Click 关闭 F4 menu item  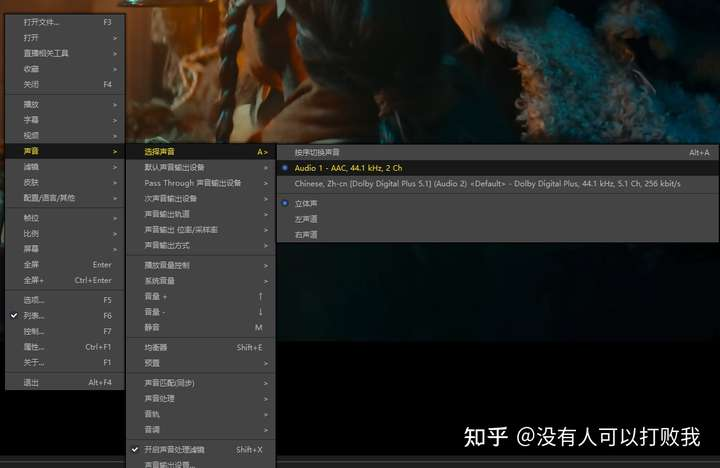coord(65,85)
